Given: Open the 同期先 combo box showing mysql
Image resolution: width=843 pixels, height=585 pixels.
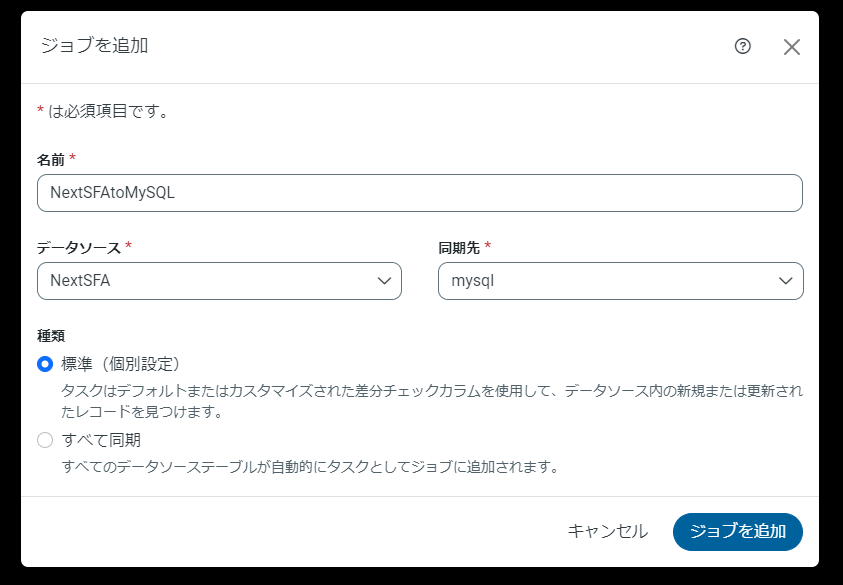Looking at the screenshot, I should coord(610,281).
